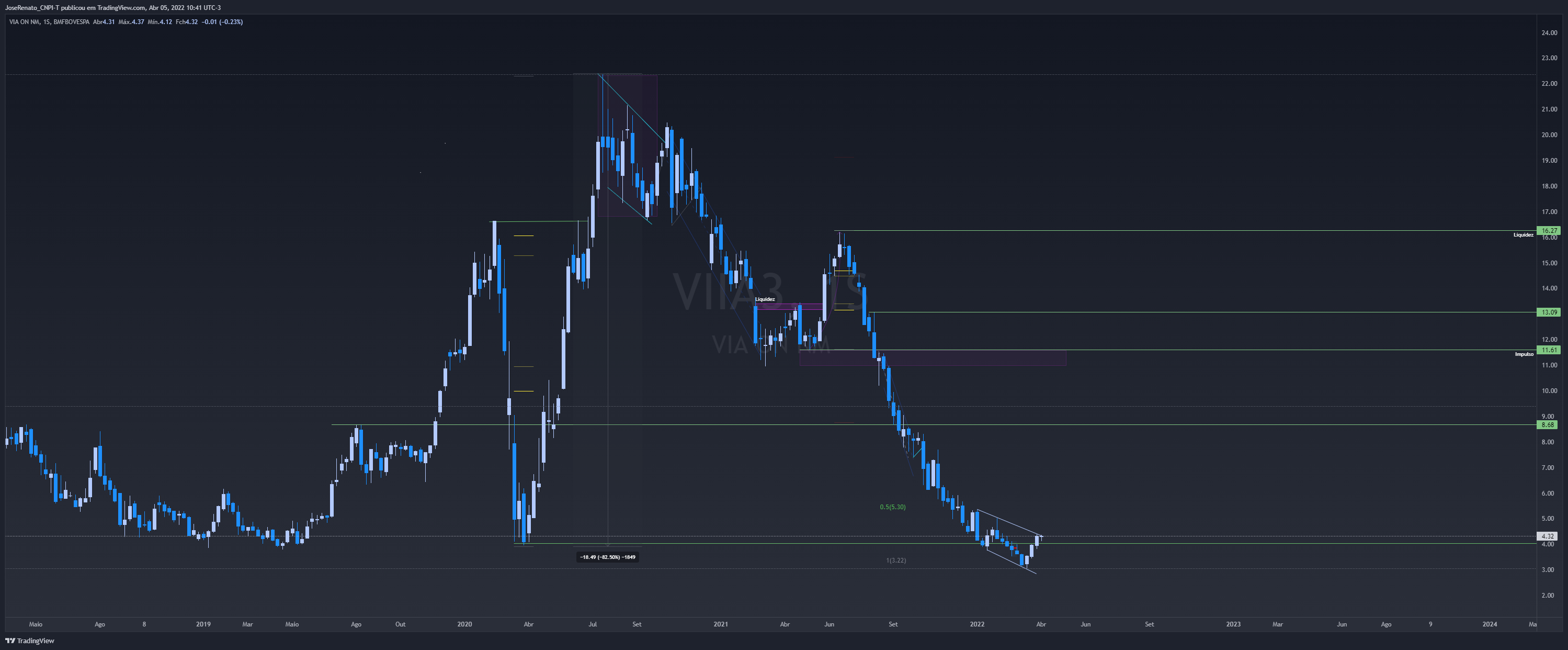Viewport: 1568px width, 650px height.
Task: Click the publisher header text JoseRenato_CNPI-T
Action: point(32,8)
